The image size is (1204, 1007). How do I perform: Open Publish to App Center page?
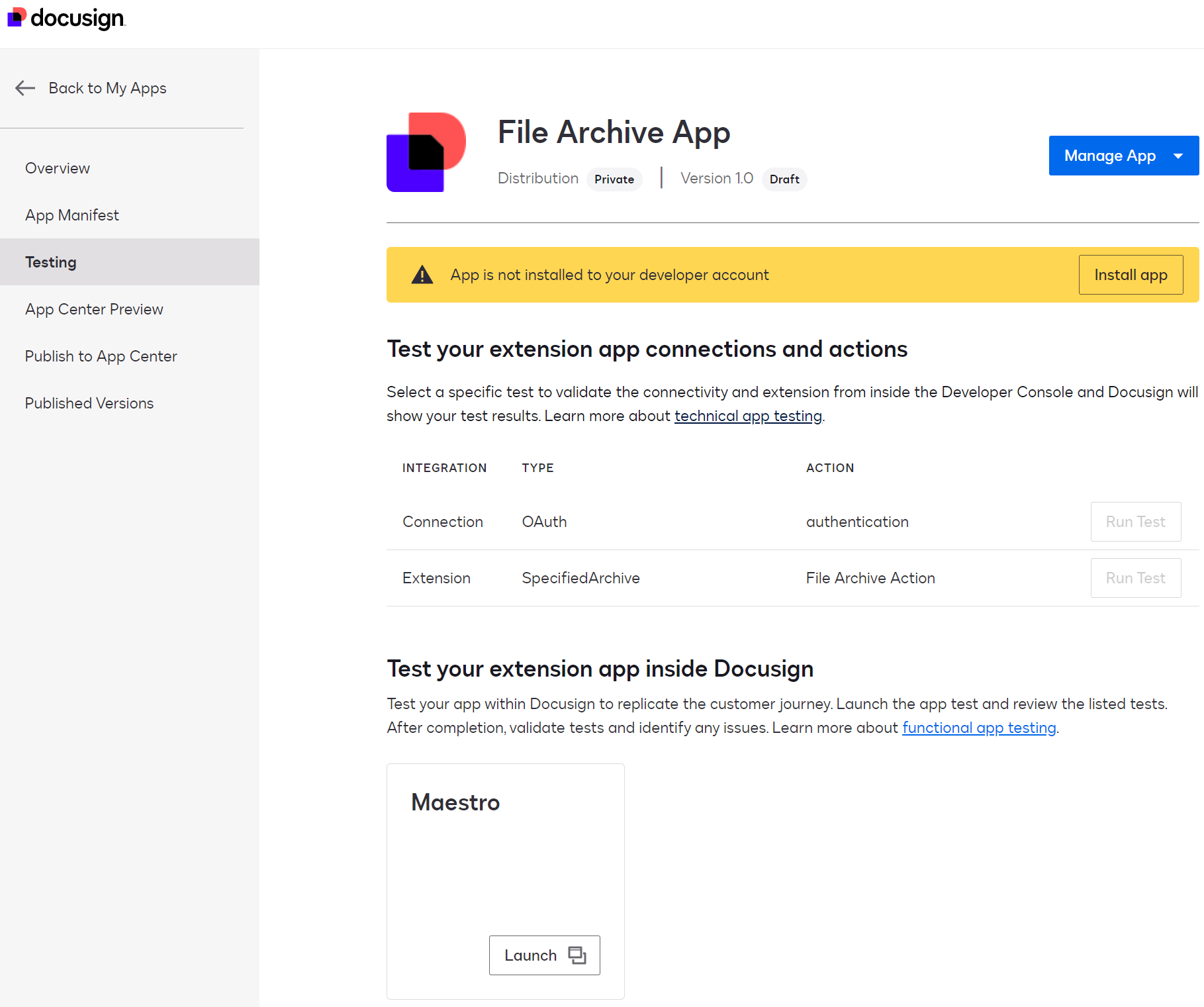(101, 356)
